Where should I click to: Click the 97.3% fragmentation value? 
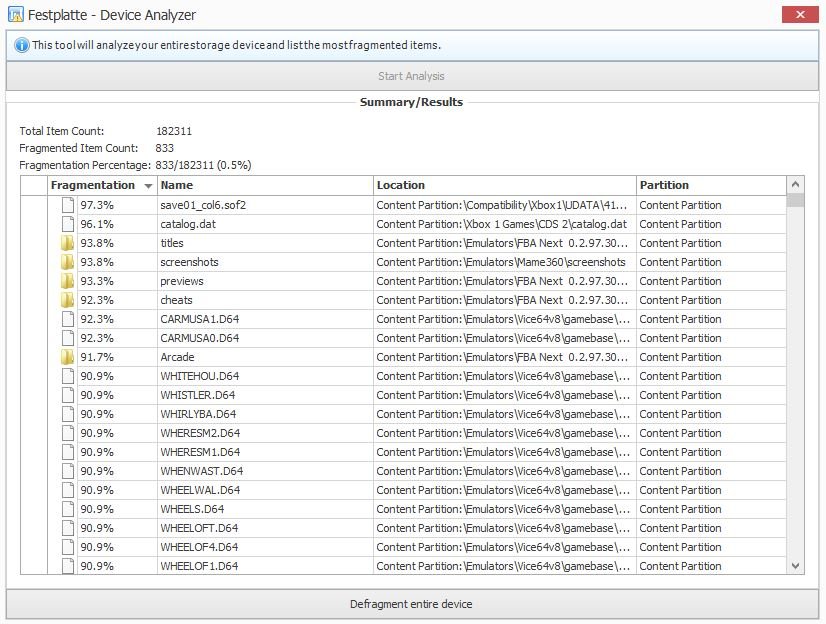coord(97,205)
